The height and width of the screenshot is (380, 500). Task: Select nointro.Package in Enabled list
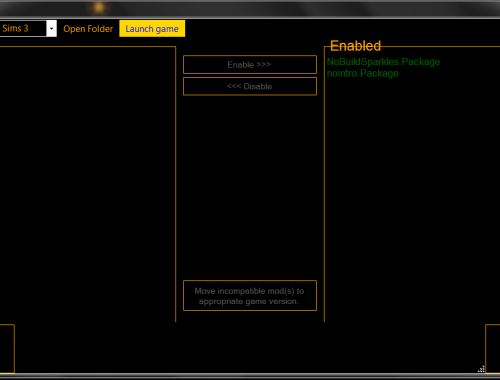[363, 73]
